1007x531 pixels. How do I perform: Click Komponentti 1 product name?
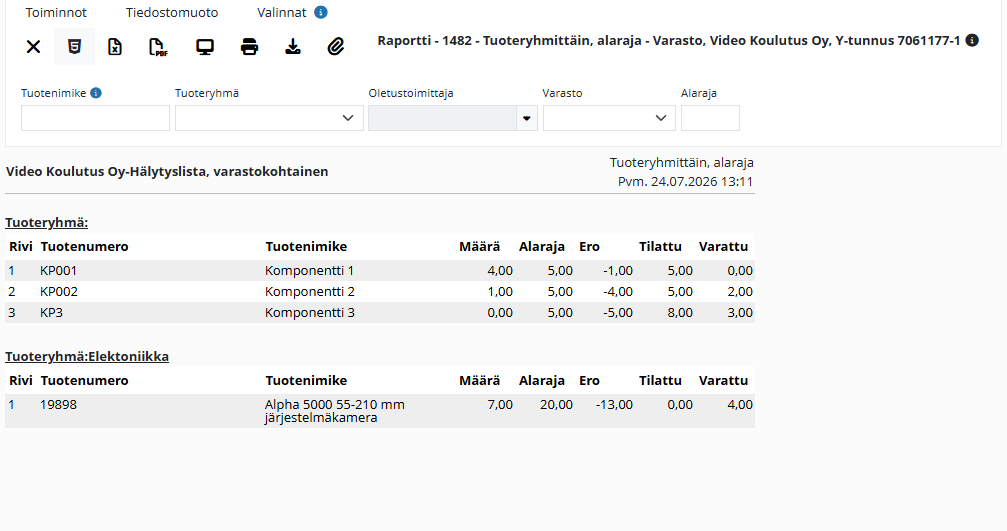[x=310, y=271]
